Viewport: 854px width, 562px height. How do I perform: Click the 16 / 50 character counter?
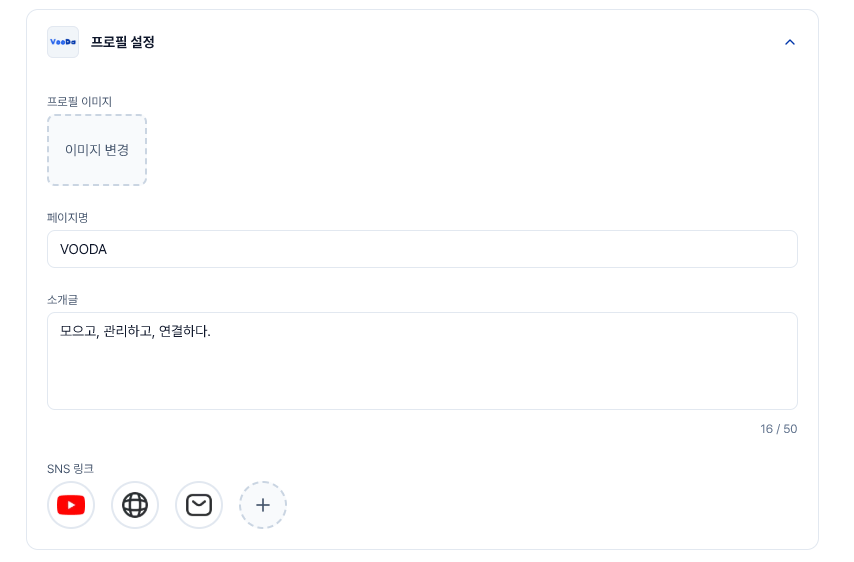(778, 429)
